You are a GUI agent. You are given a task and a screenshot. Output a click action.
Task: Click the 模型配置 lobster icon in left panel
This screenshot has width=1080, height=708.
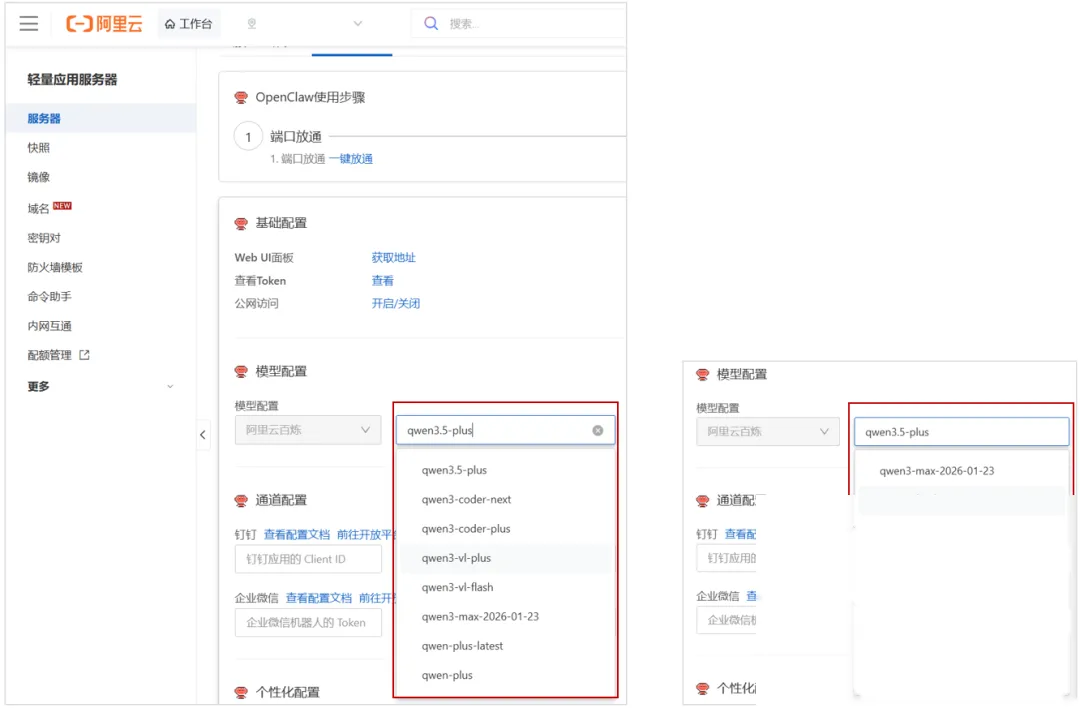tap(241, 372)
